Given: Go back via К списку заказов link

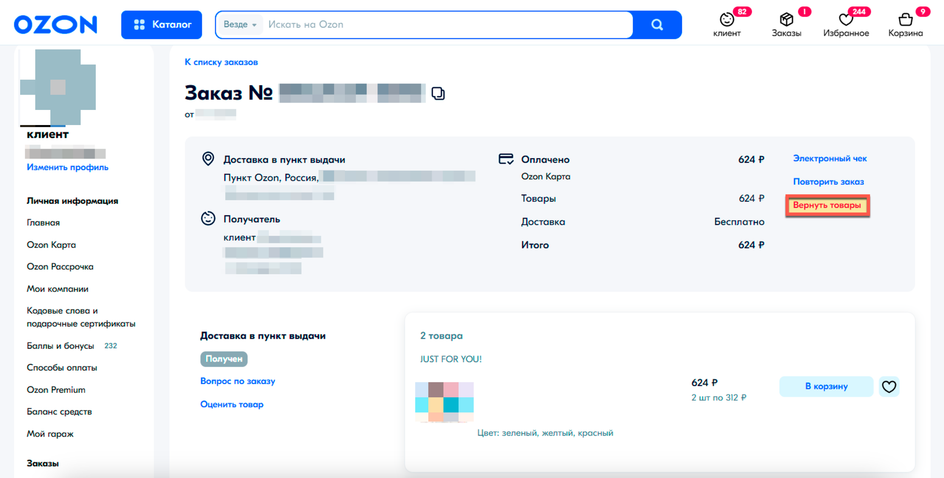Looking at the screenshot, I should pos(221,62).
